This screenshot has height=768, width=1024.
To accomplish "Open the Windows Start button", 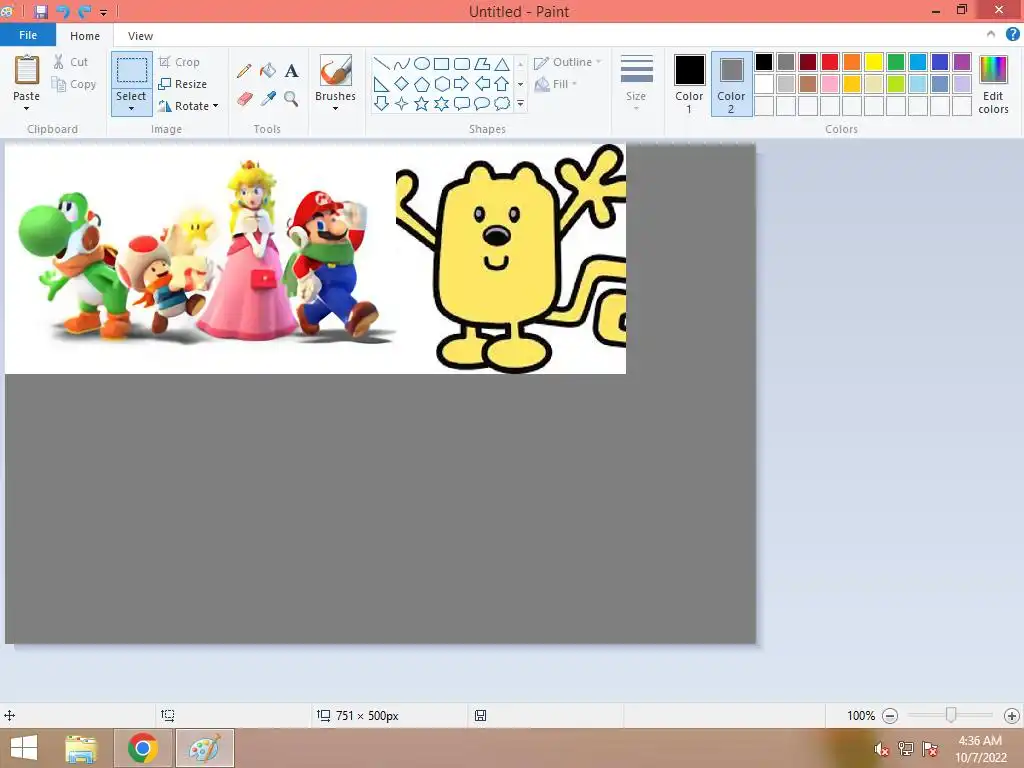I will click(x=24, y=748).
